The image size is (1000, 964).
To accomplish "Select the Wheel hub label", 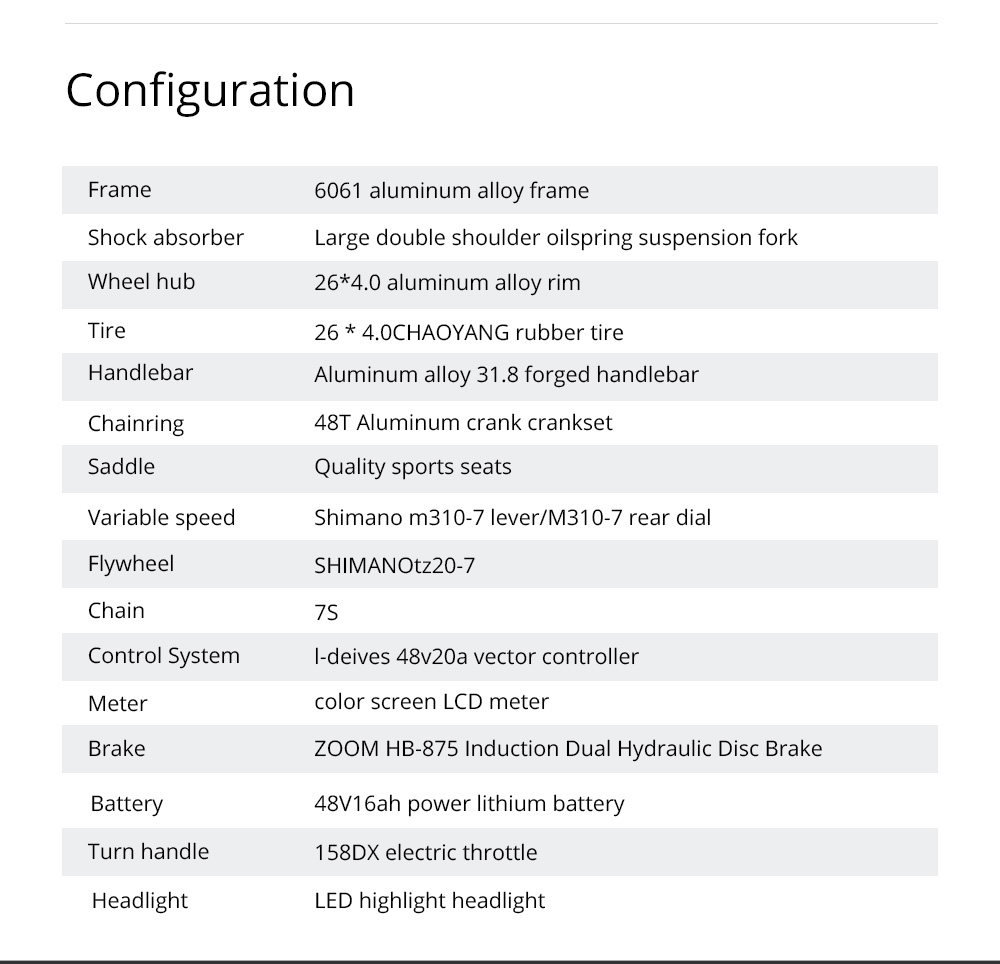I will pos(142,281).
